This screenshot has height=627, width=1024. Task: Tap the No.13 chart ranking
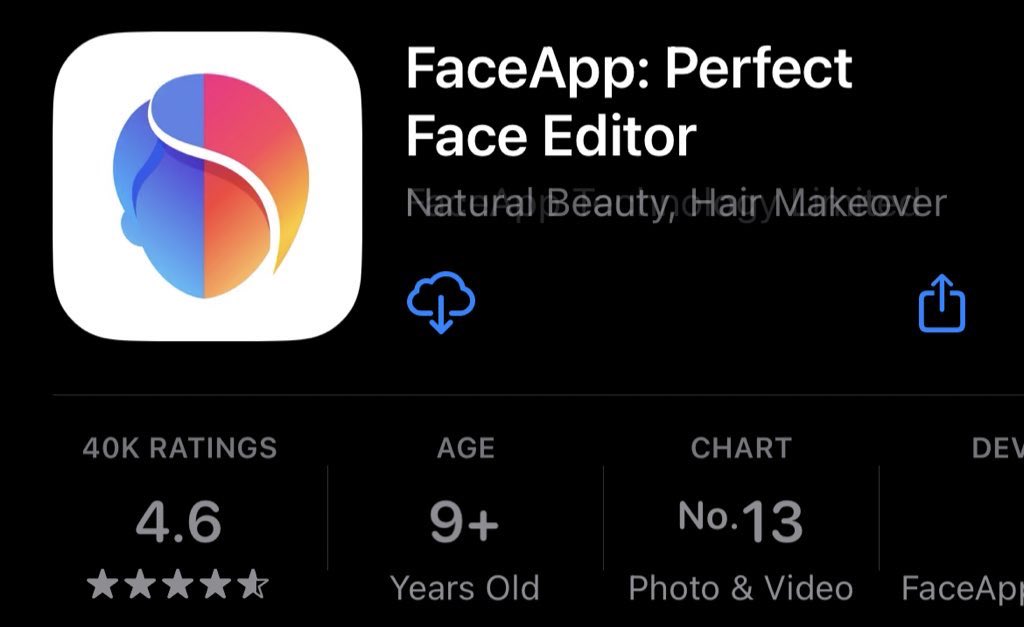click(x=741, y=521)
